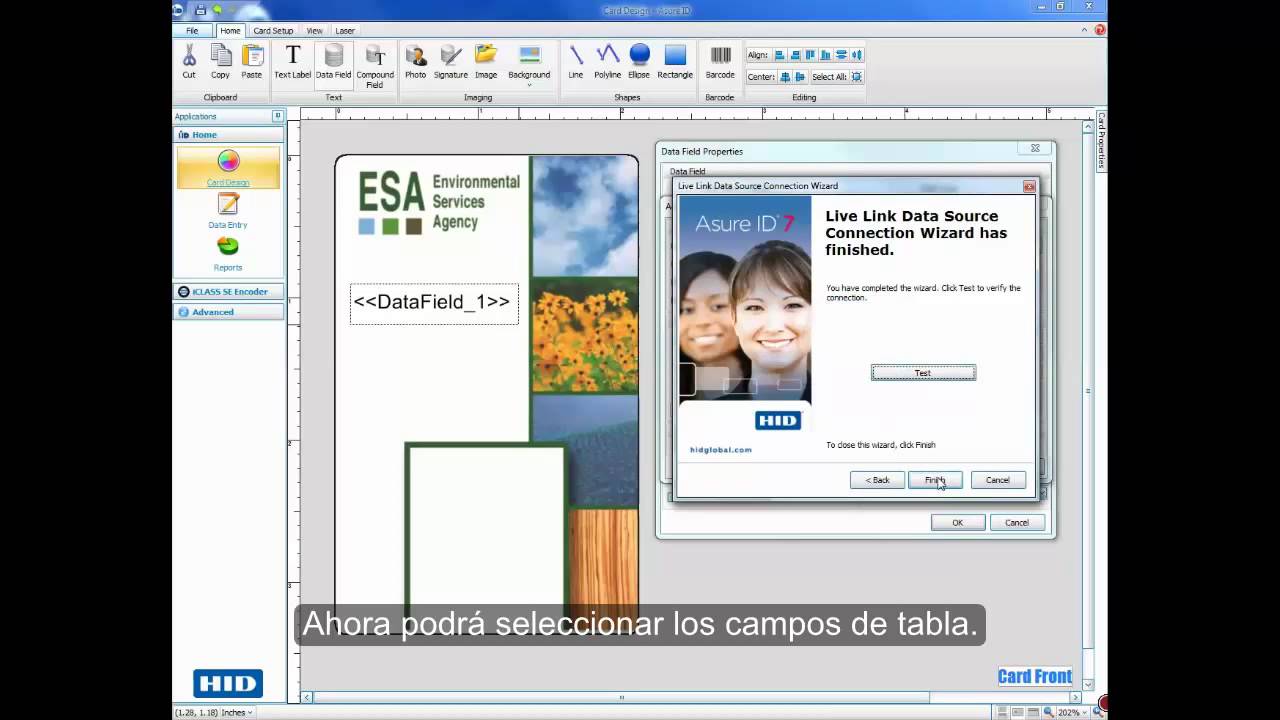The width and height of the screenshot is (1280, 720).
Task: Click the save icon in quick access toolbar
Action: click(x=200, y=10)
